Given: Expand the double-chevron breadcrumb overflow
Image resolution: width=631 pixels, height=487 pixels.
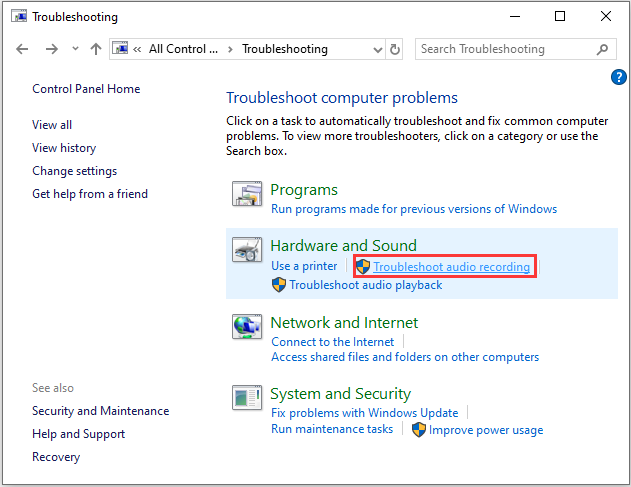Looking at the screenshot, I should 137,50.
